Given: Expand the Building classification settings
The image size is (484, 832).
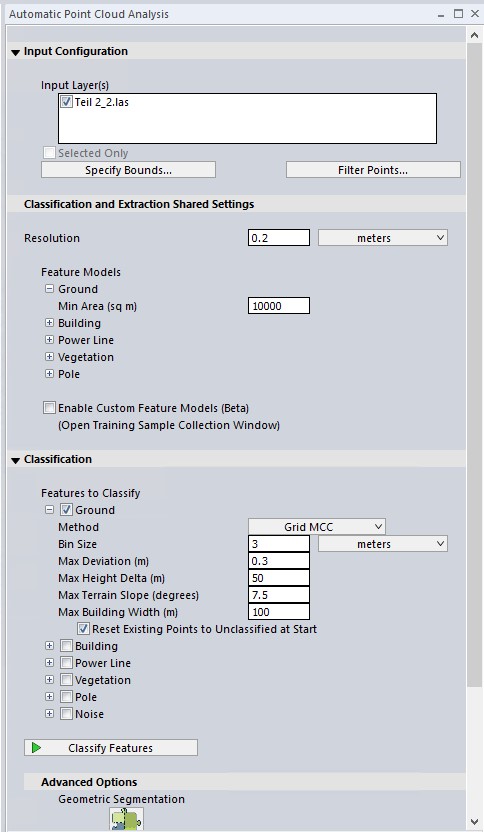Looking at the screenshot, I should tap(49, 646).
